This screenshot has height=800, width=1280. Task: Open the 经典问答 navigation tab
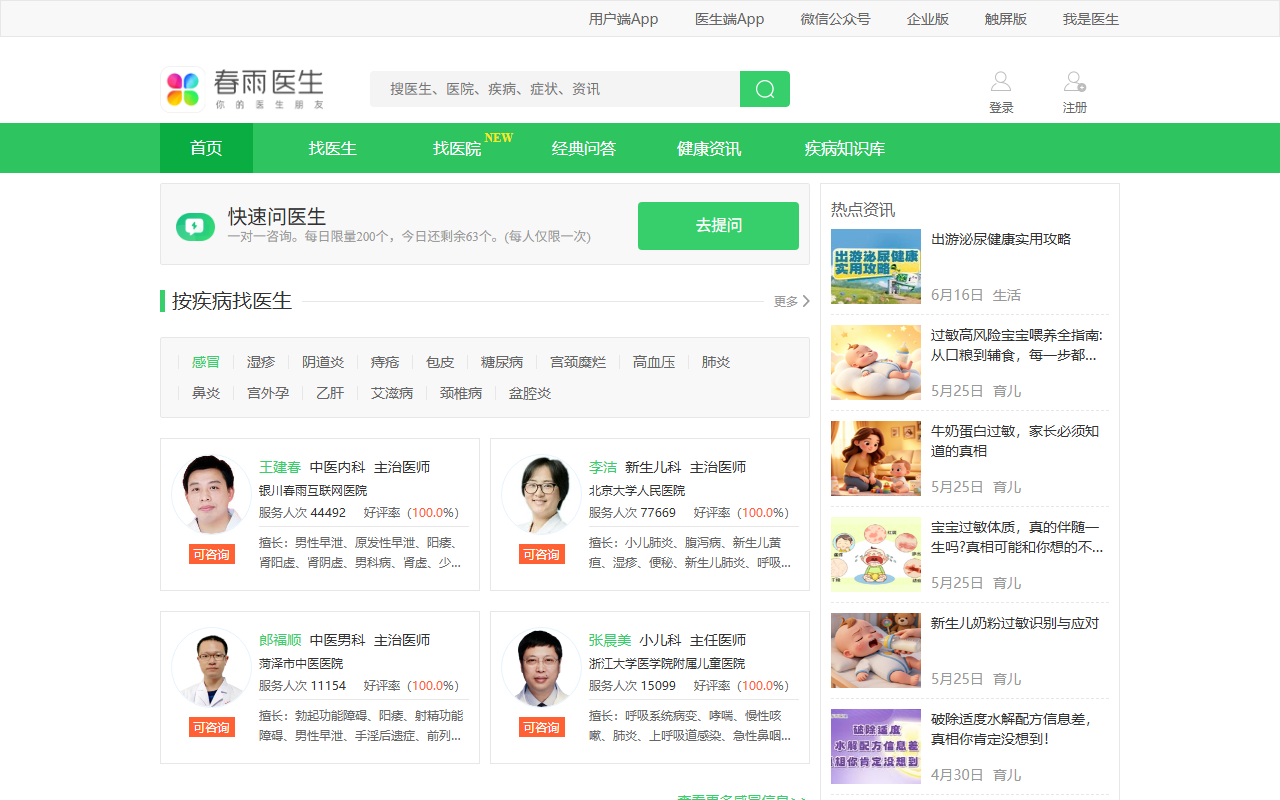click(583, 148)
